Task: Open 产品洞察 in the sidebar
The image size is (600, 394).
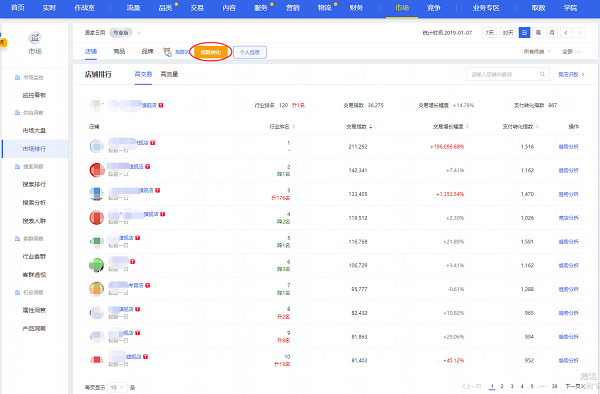Action: (34, 329)
